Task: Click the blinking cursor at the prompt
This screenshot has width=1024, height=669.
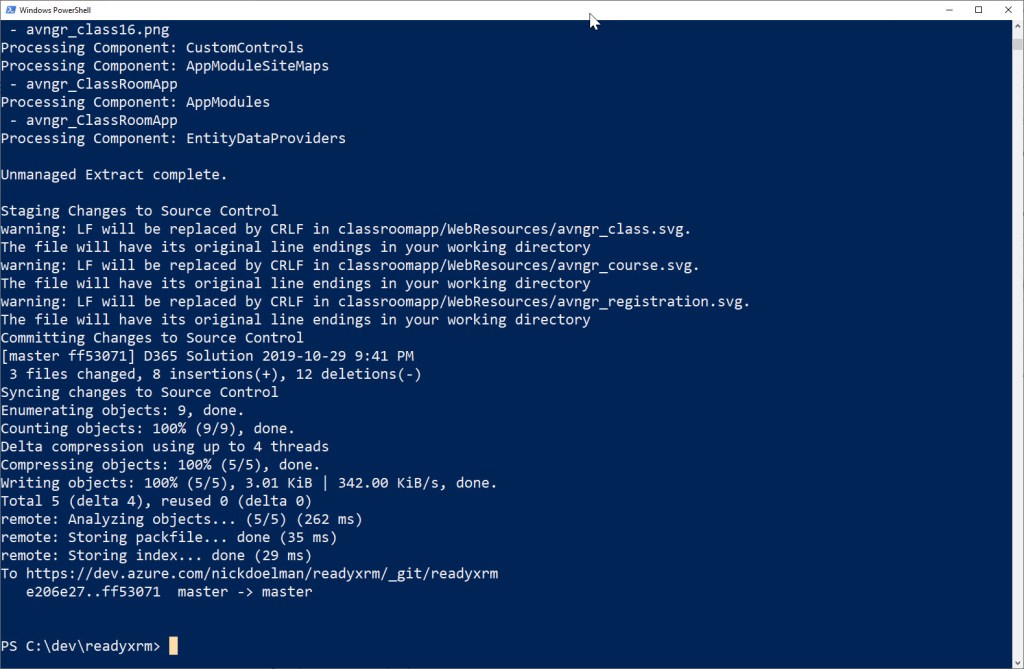Action: 173,646
